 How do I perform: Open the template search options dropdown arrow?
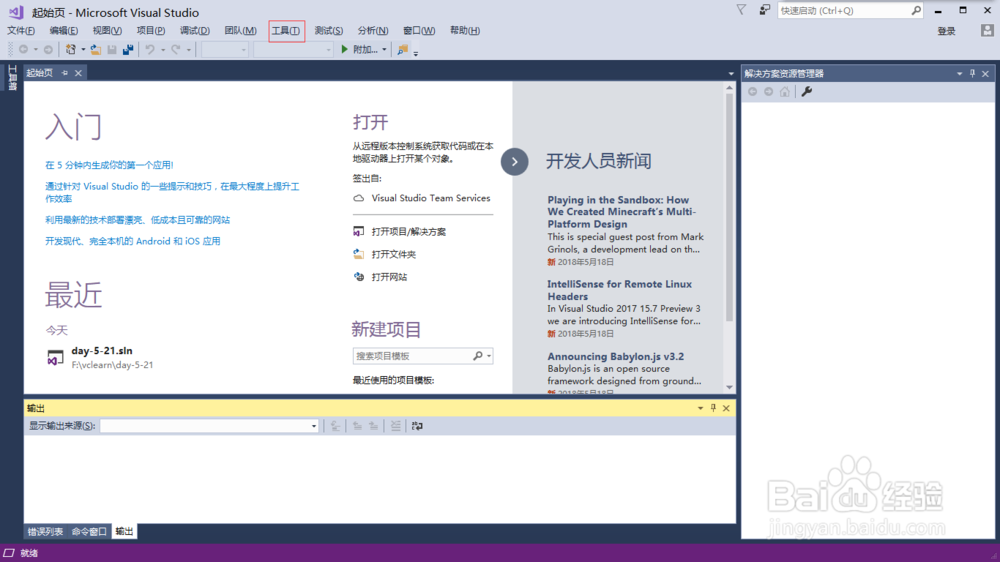pos(489,356)
